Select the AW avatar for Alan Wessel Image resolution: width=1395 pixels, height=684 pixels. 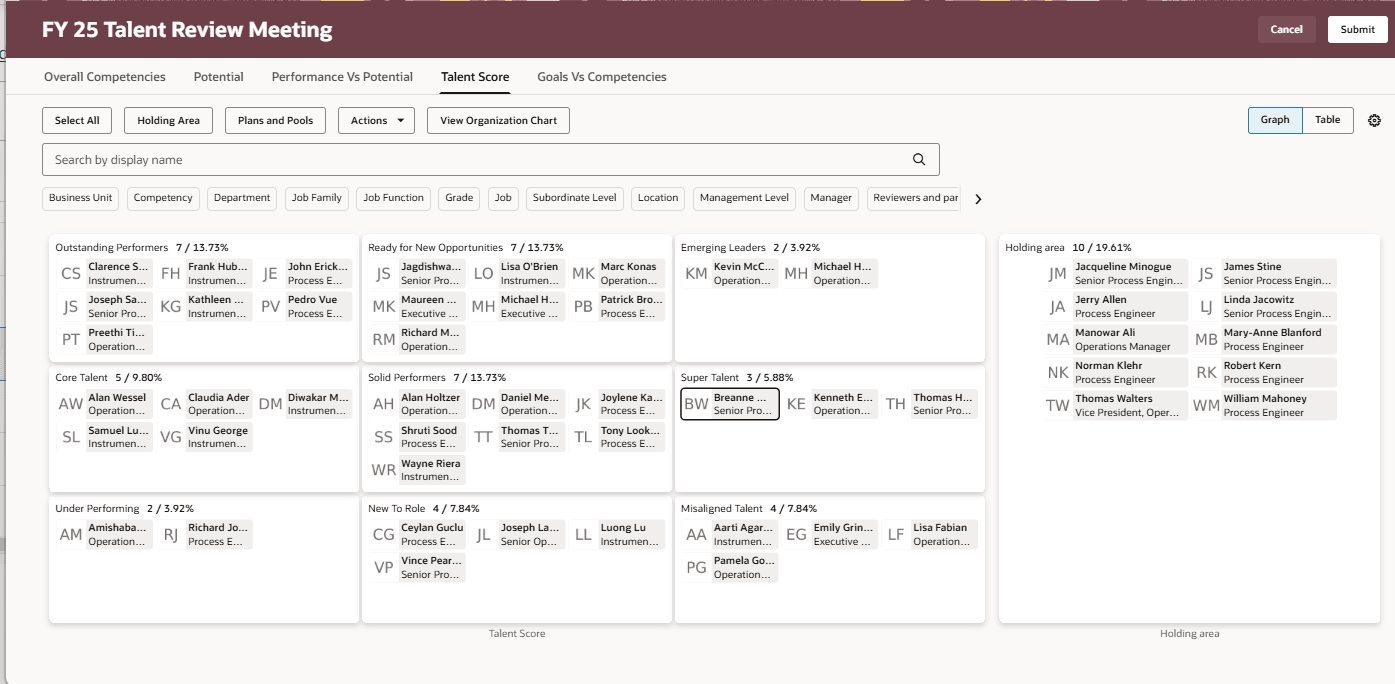tap(71, 405)
